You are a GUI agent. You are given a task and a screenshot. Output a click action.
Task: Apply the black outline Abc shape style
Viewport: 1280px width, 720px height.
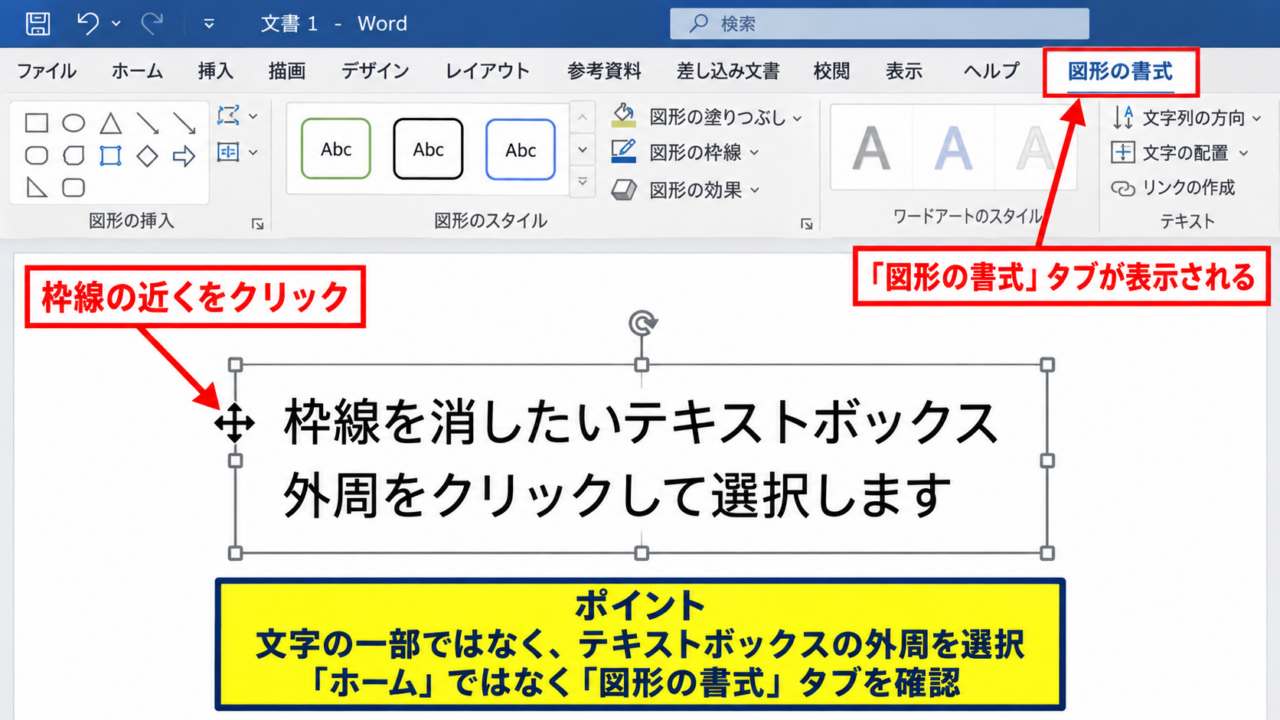428,149
